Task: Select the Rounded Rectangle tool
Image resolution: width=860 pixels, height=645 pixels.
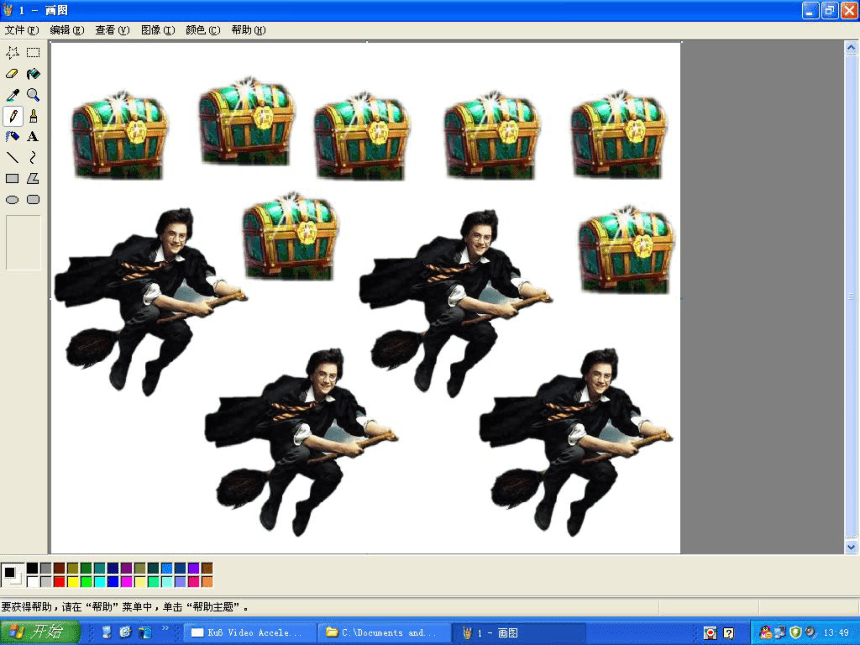Action: coord(33,200)
